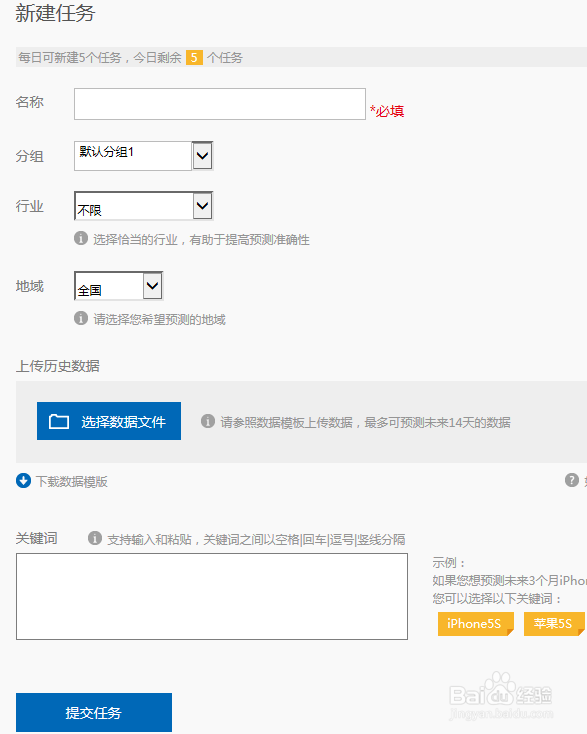Open the 地域 dropdown showing 全国
Screen dimensions: 587x734
[x=118, y=286]
